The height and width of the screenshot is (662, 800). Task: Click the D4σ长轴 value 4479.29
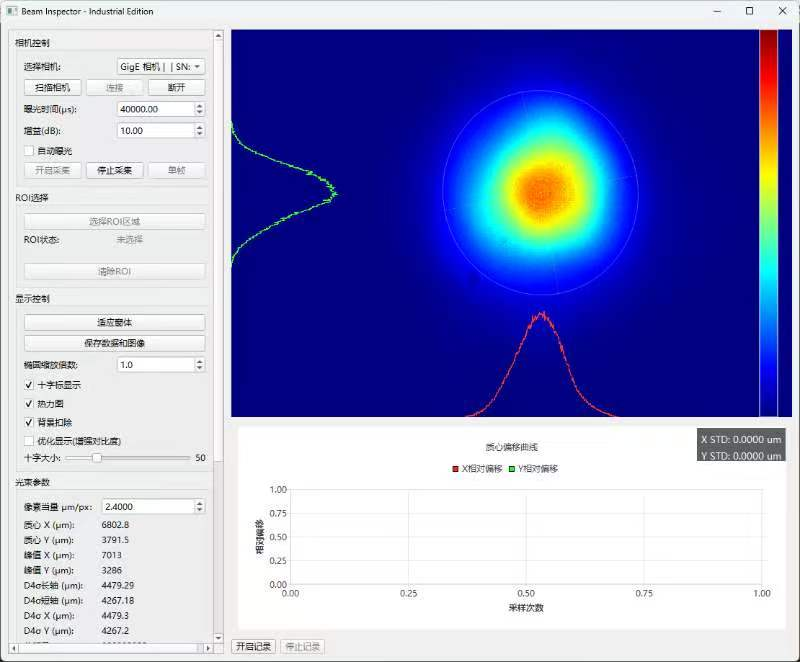(x=118, y=585)
